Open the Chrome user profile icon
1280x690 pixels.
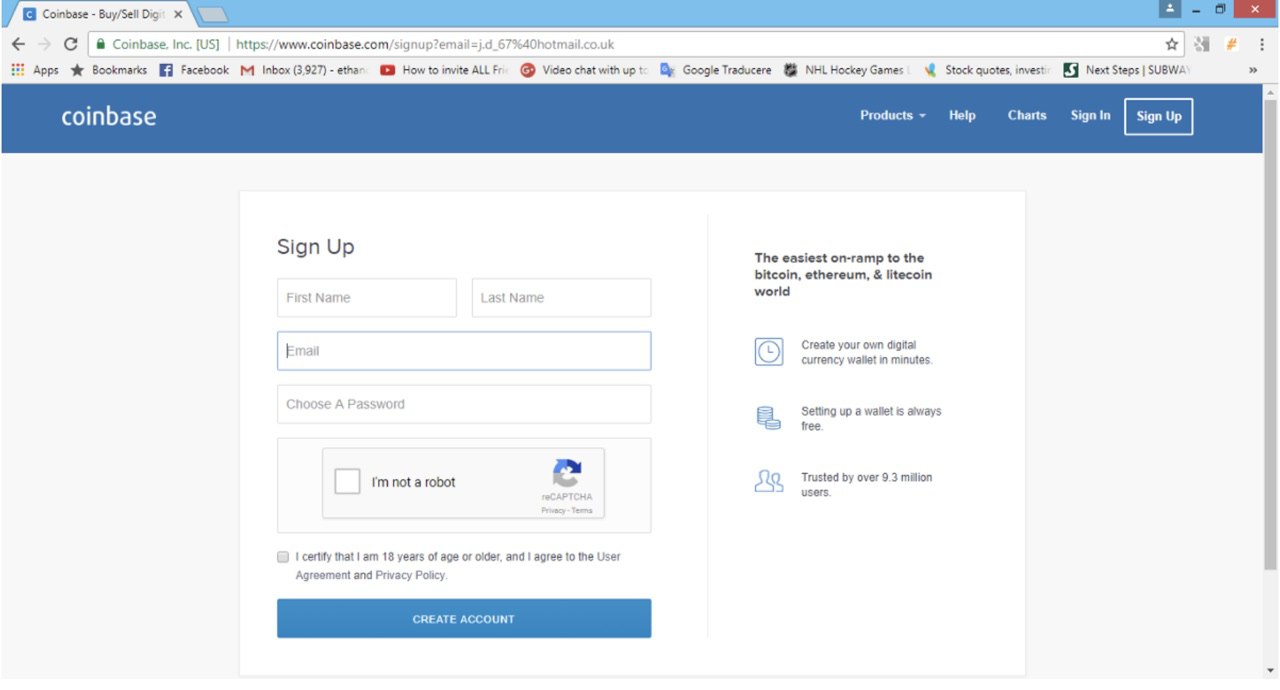tap(1170, 9)
